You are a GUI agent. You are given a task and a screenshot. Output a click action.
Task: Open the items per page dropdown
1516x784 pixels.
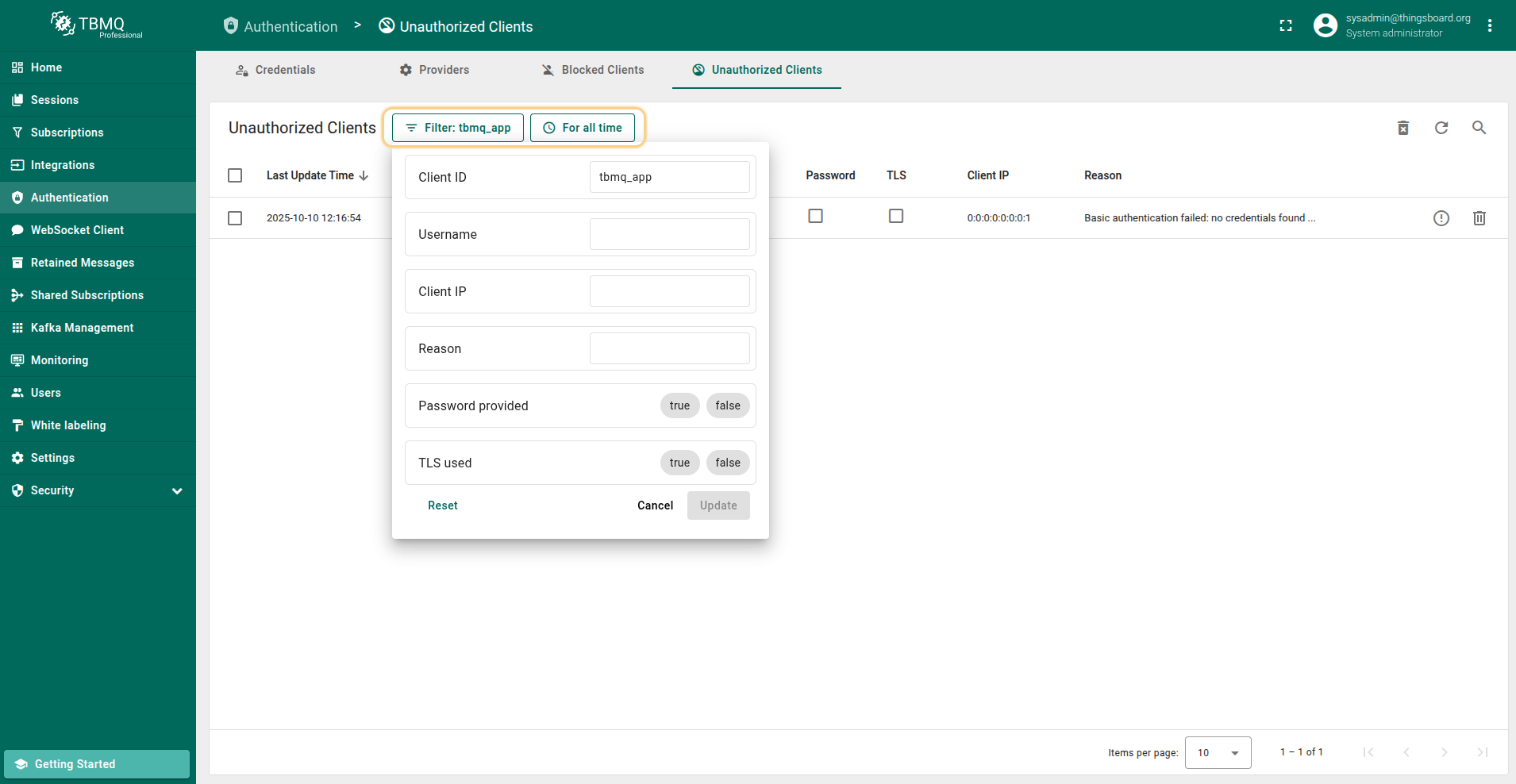tap(1218, 752)
